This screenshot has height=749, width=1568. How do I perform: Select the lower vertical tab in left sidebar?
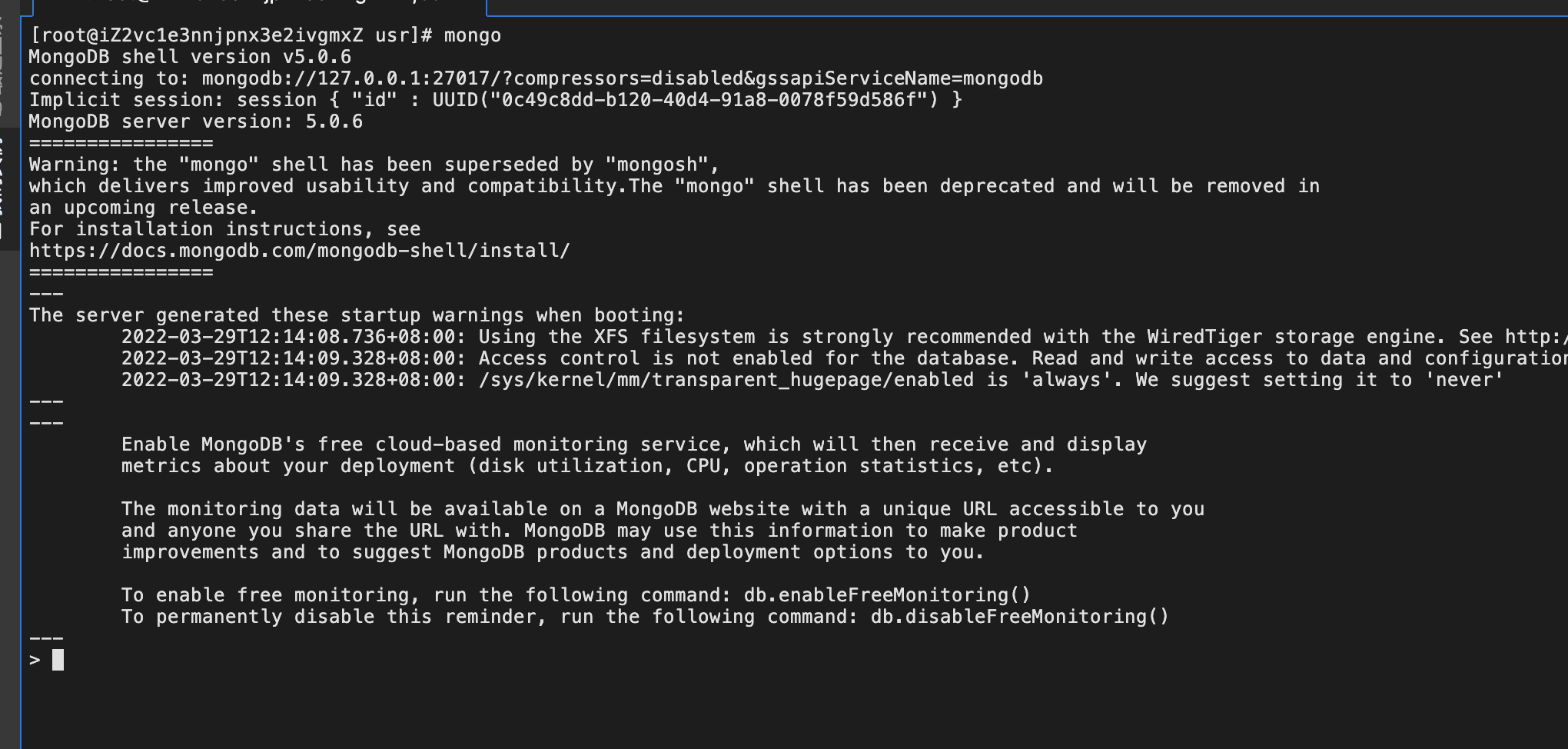[x=8, y=188]
